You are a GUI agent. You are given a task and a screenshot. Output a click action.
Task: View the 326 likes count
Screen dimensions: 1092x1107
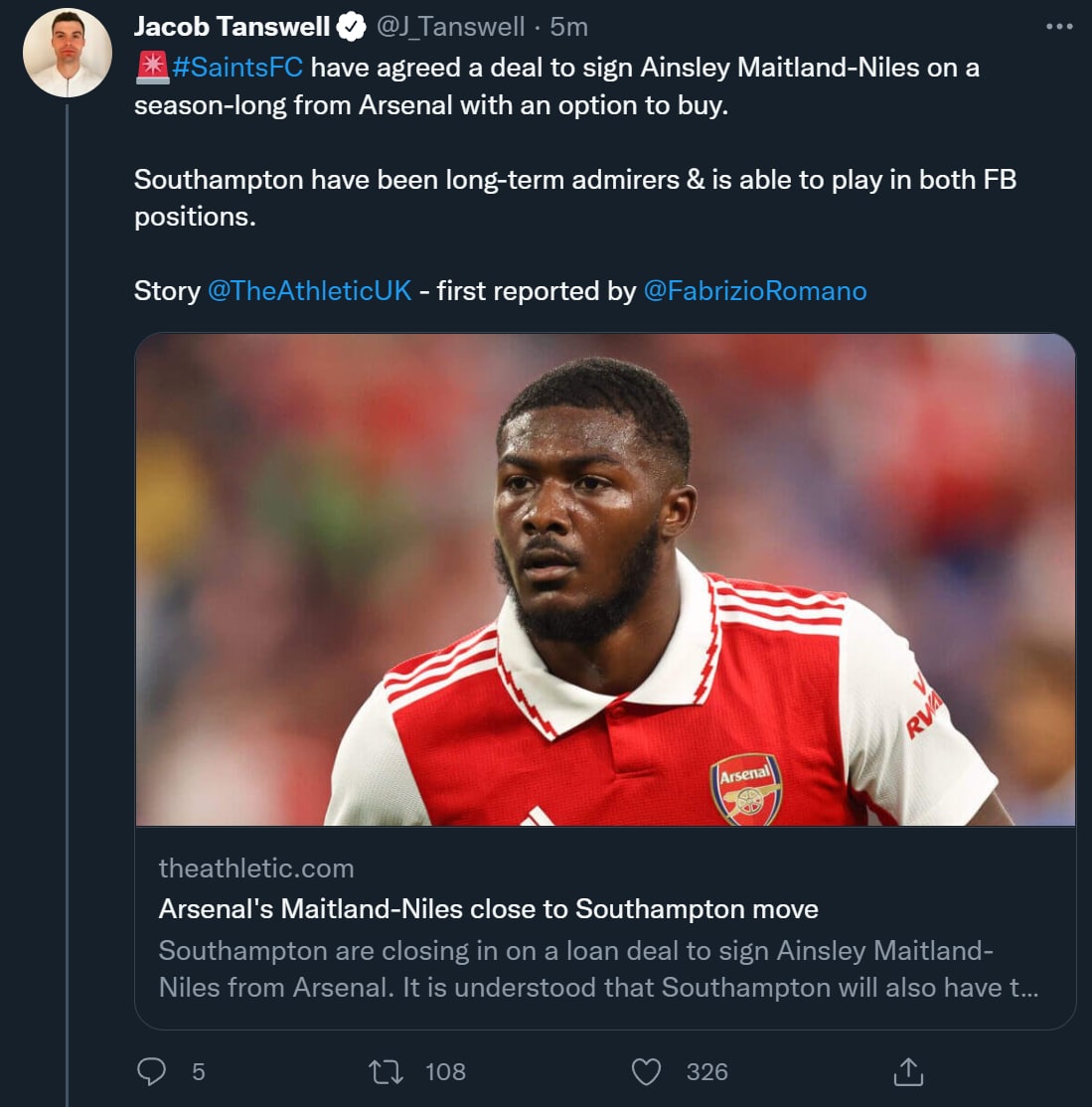pos(706,1071)
